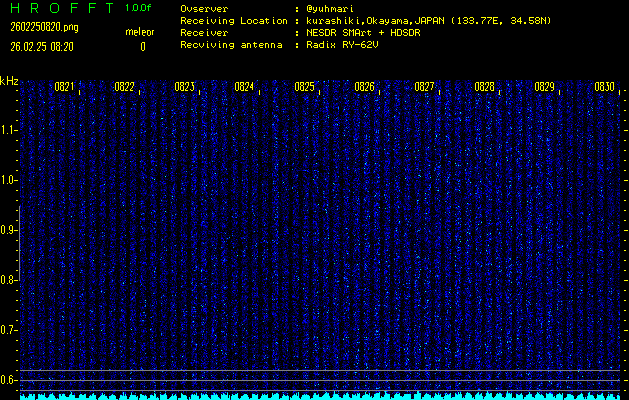
Task: Select the NESDR SMArt + HDSDR receiver text
Action: tap(362, 32)
